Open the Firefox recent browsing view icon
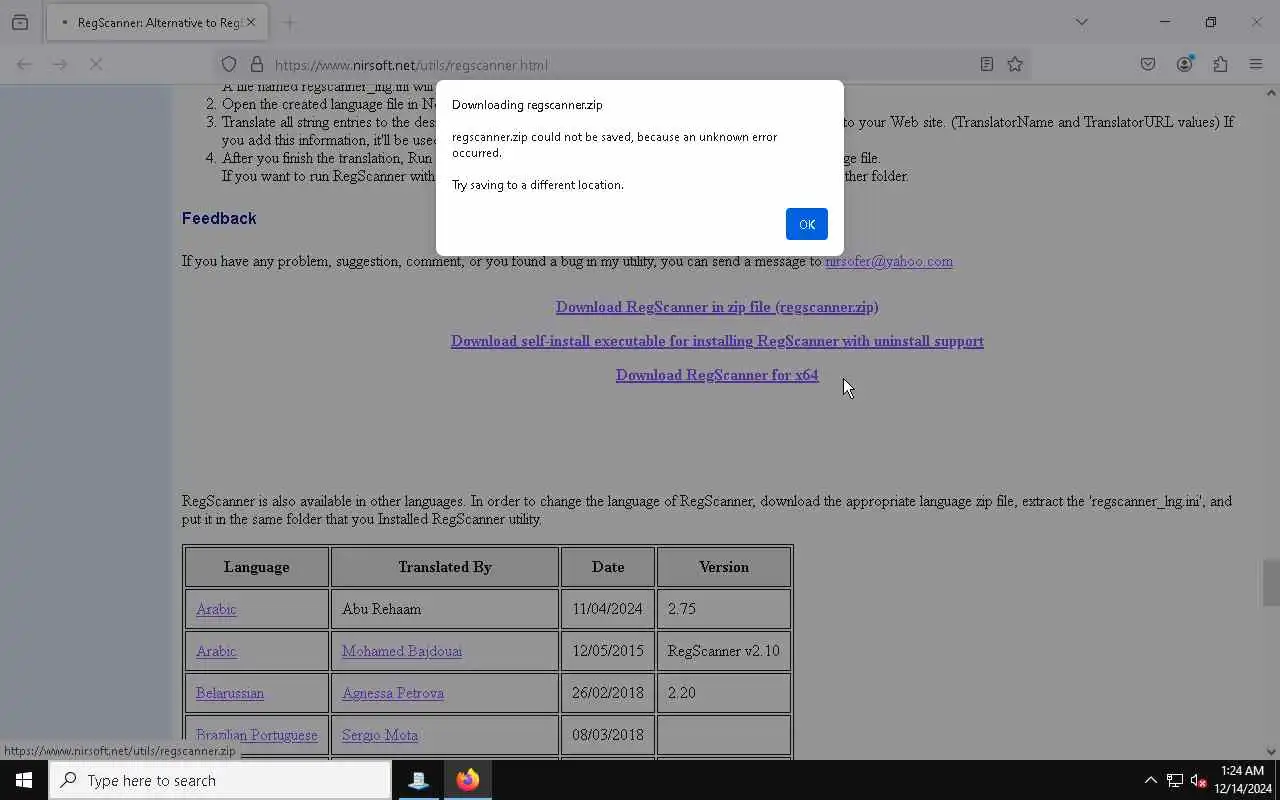This screenshot has width=1280, height=800. pos(20,22)
